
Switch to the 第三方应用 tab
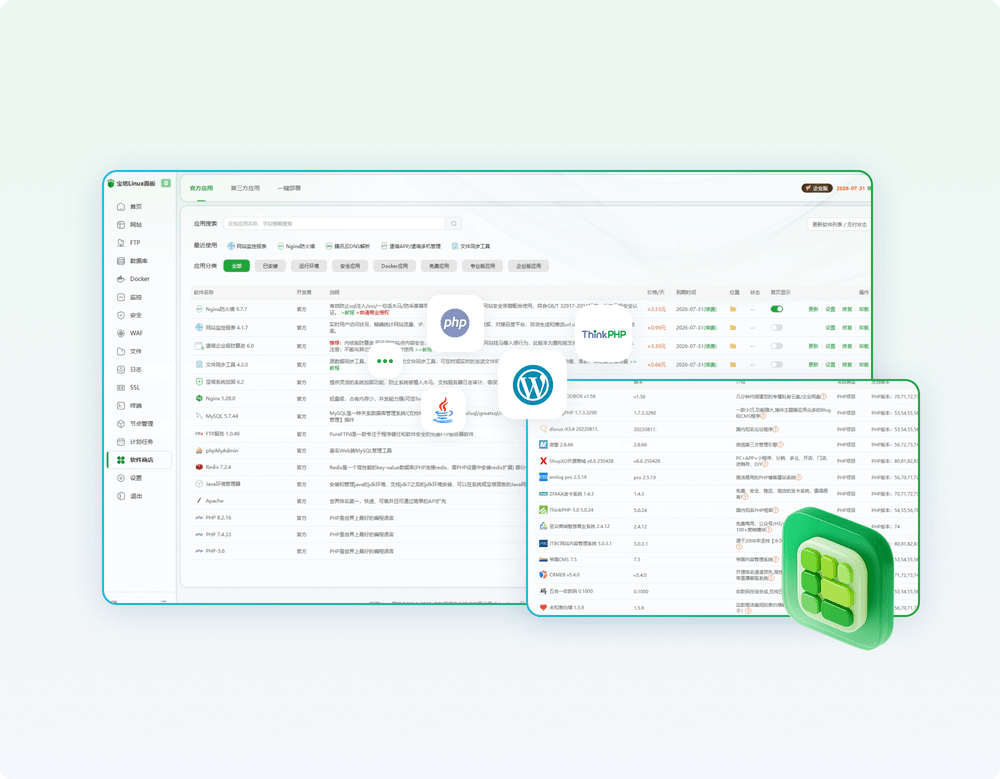pos(245,188)
